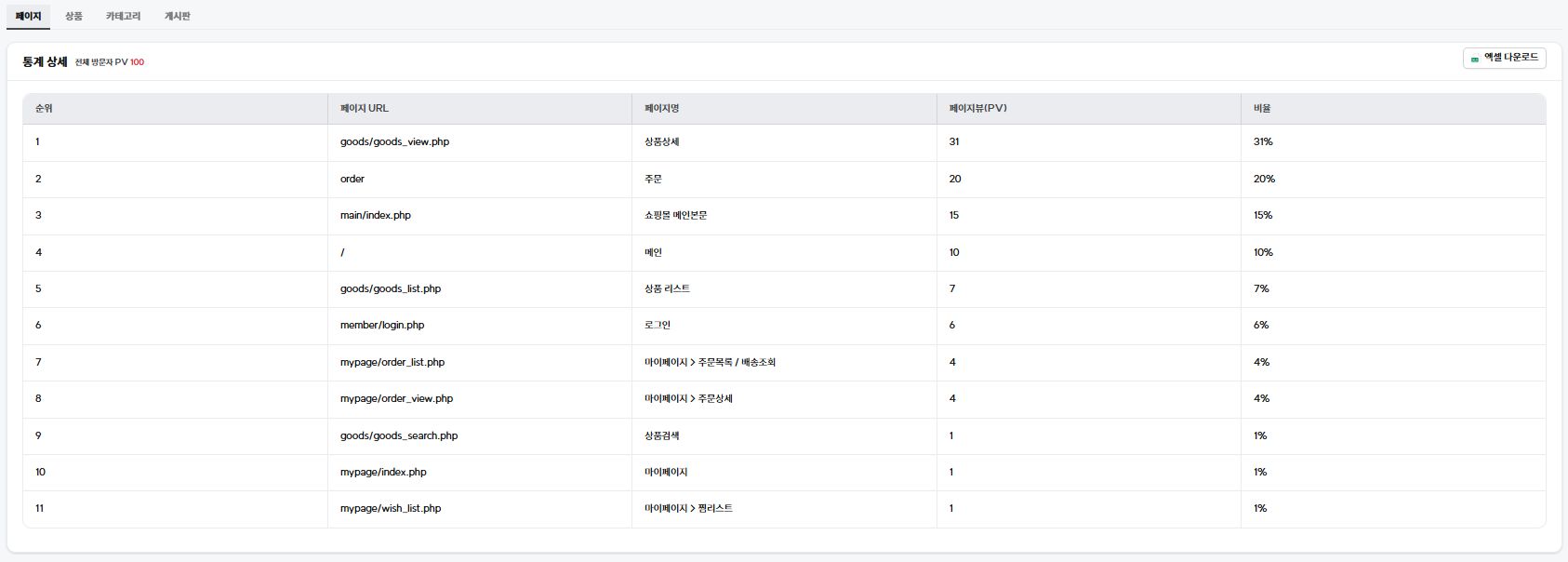1568x562 pixels.
Task: Click the 비율 column header
Action: click(x=1262, y=109)
